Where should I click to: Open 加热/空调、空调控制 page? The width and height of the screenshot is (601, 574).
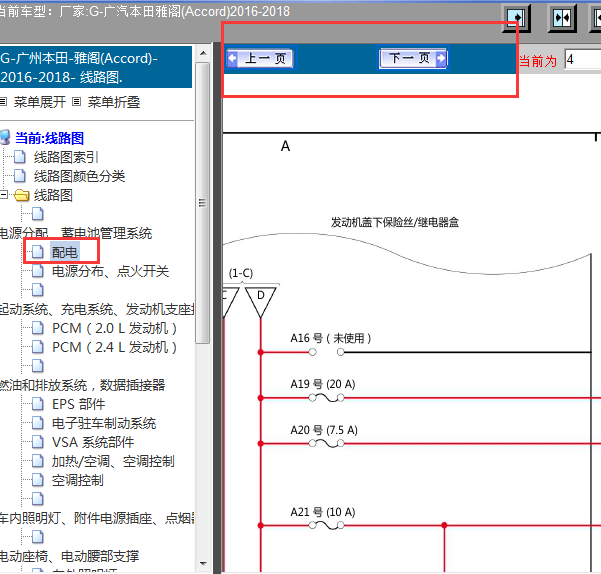click(x=113, y=461)
